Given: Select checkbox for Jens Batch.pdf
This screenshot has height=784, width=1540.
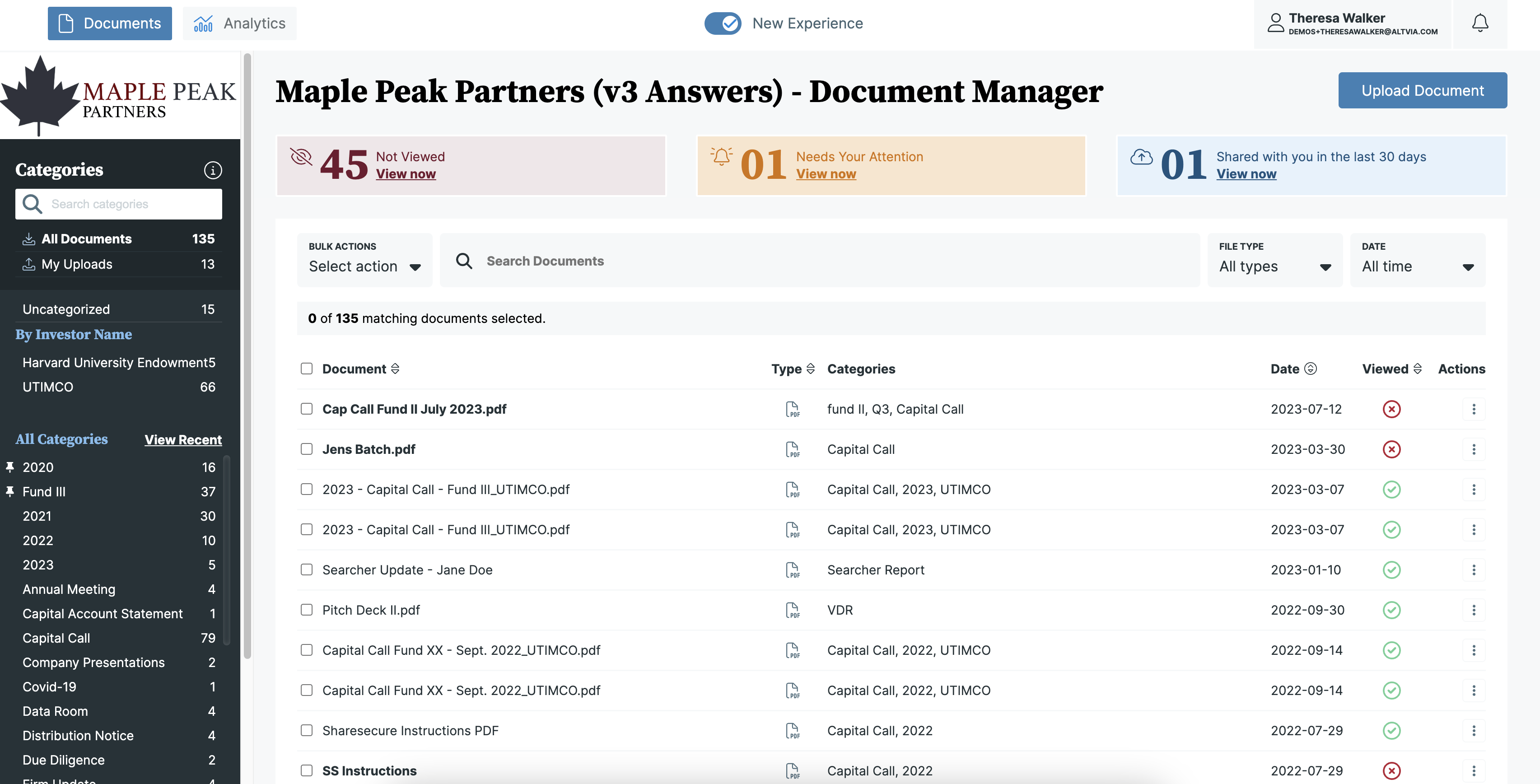Looking at the screenshot, I should [307, 448].
